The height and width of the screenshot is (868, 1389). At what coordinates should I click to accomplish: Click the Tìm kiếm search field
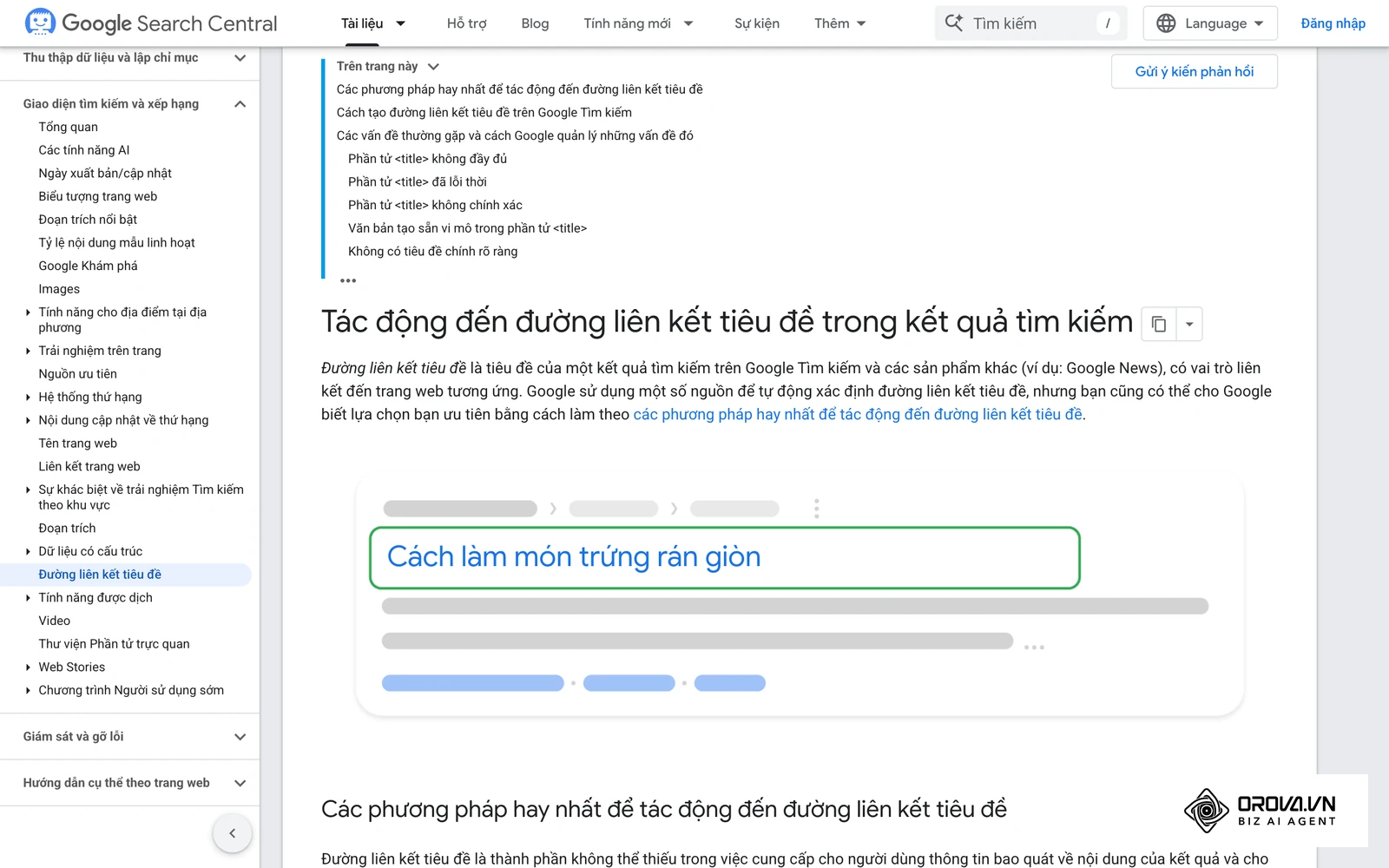(1030, 23)
